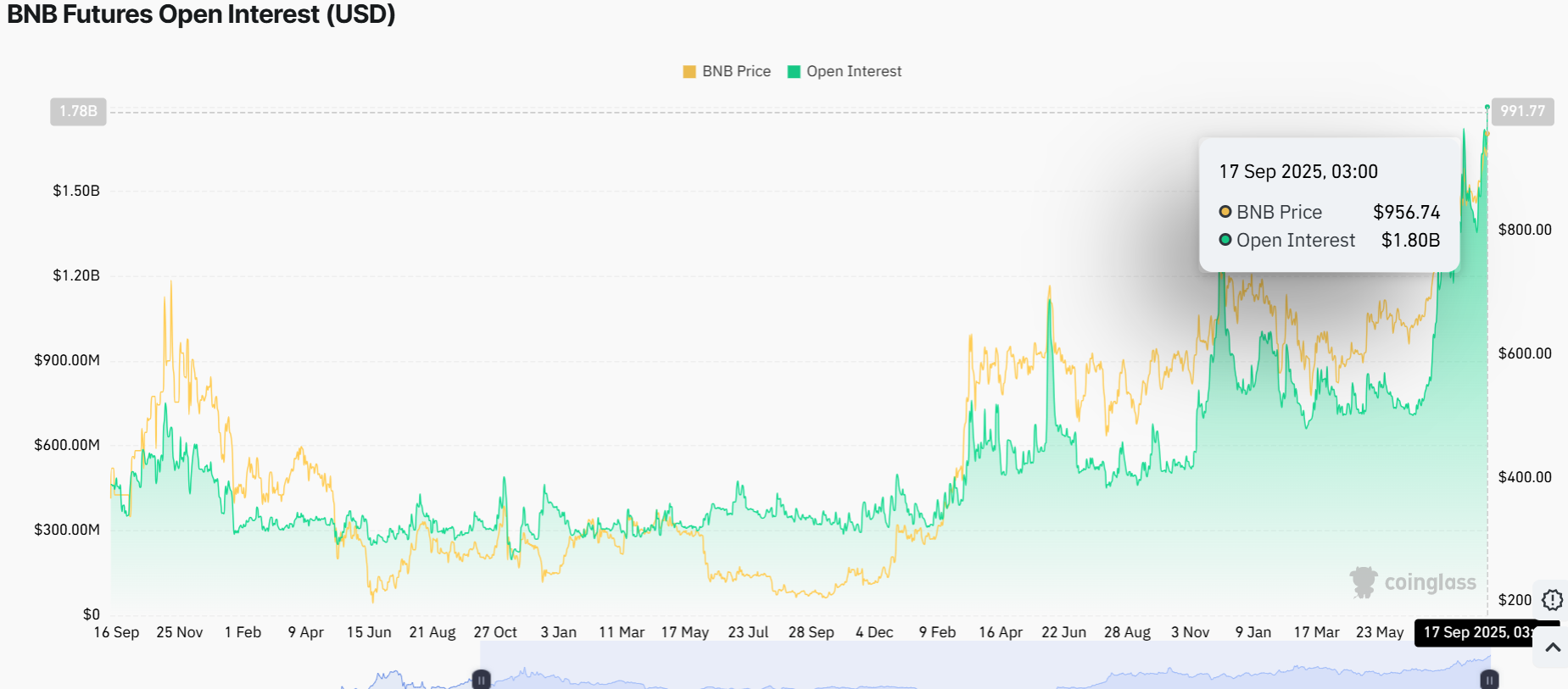Click the 22 Jun date label

[x=1064, y=632]
